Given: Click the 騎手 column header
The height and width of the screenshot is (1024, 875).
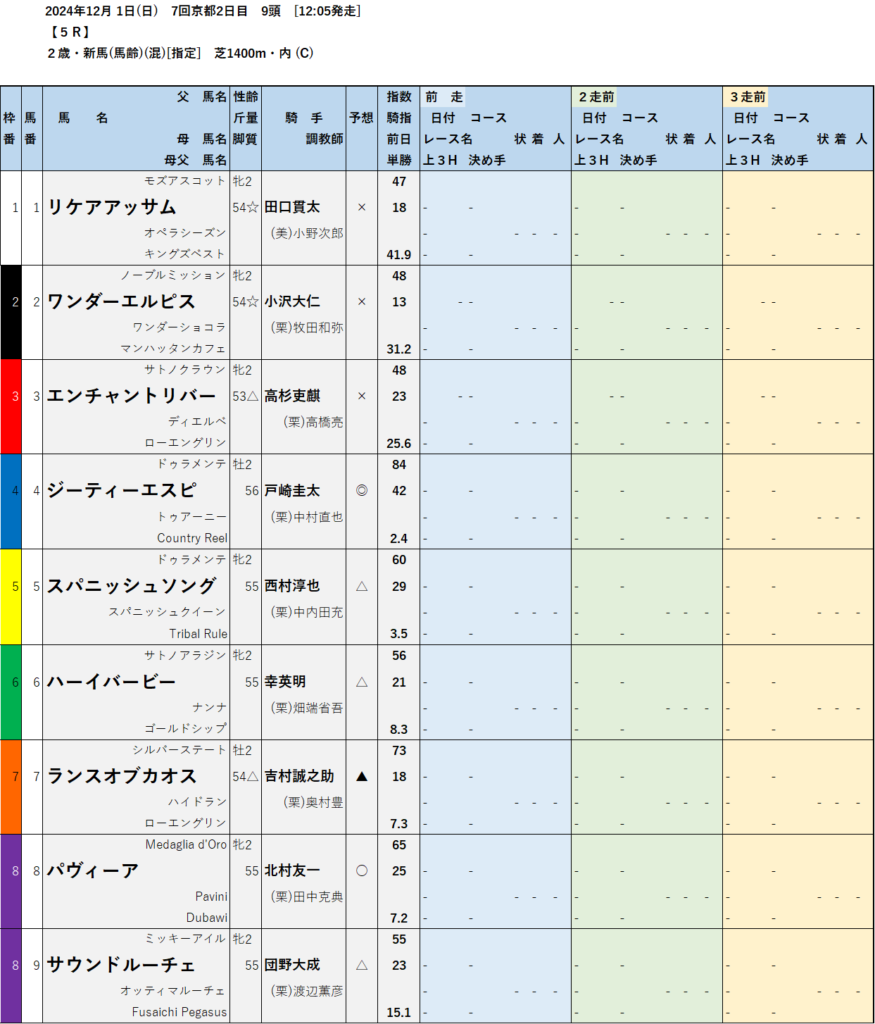Looking at the screenshot, I should (304, 118).
